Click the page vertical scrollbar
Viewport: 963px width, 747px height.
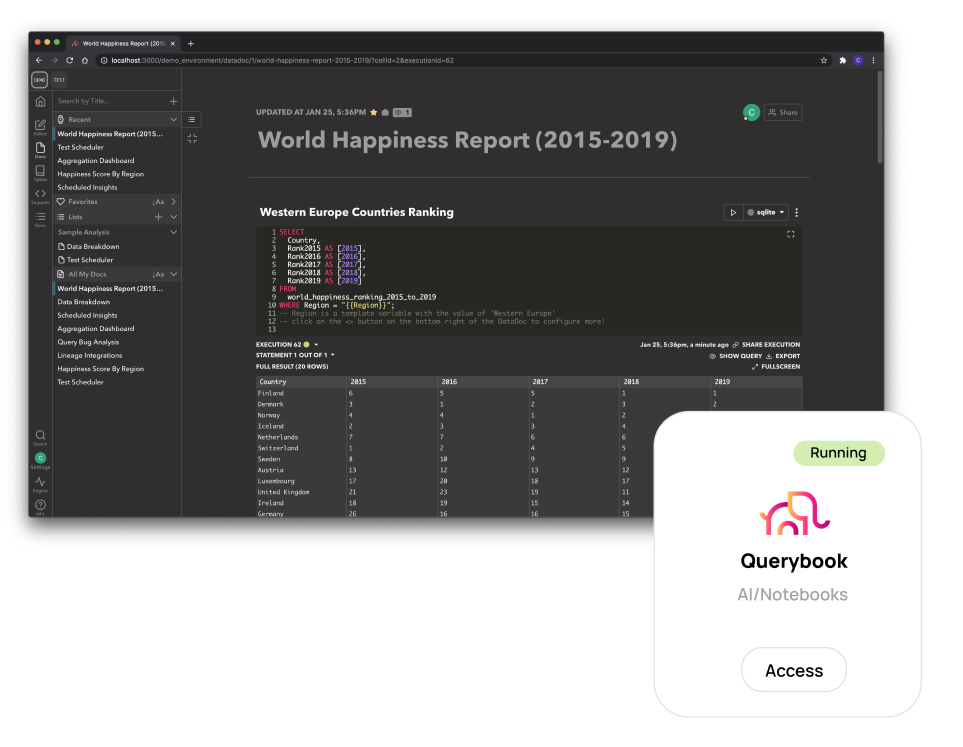pyautogui.click(x=880, y=117)
